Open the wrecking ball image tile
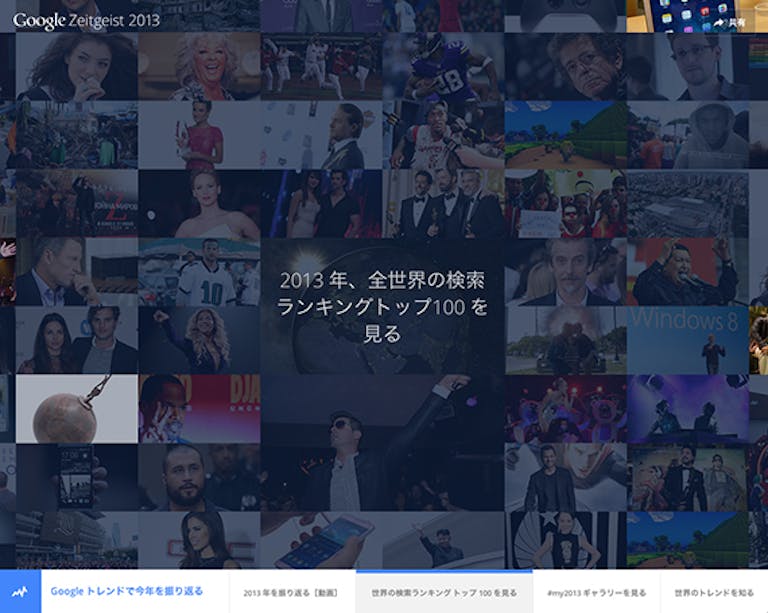 pos(76,408)
